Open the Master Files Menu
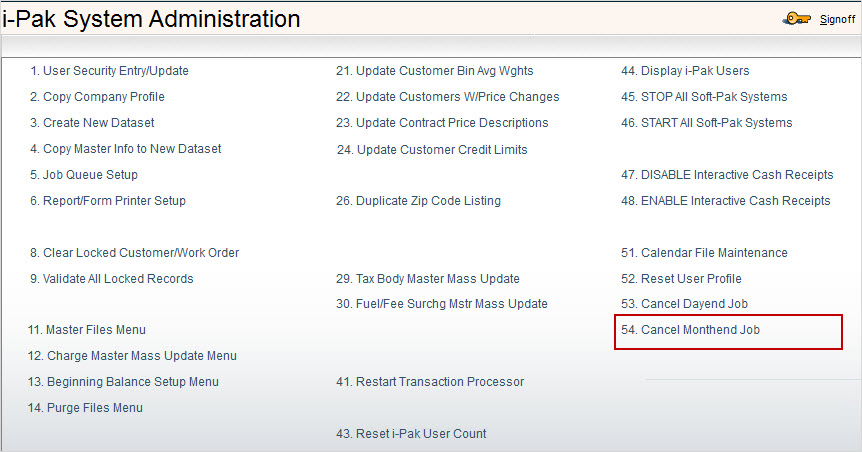 [x=87, y=330]
